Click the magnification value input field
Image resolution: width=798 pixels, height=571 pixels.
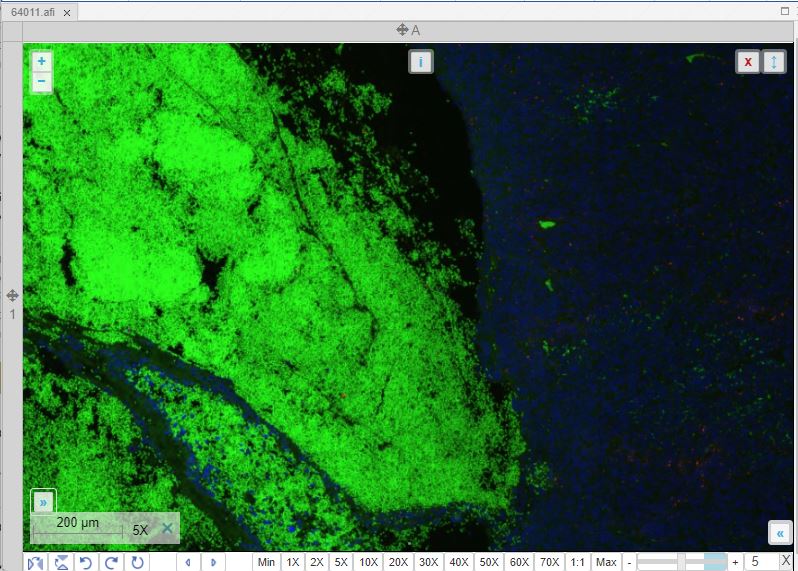pyautogui.click(x=760, y=562)
